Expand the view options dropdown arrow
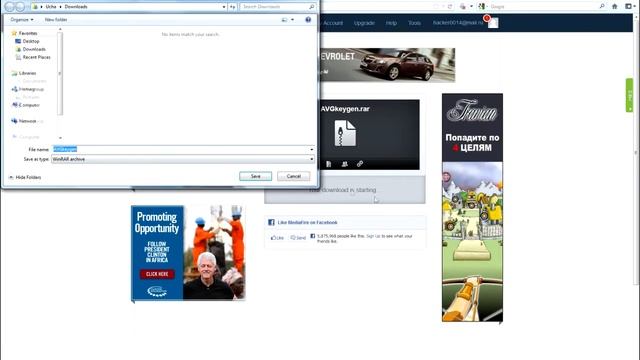640x360 pixels. tap(292, 20)
